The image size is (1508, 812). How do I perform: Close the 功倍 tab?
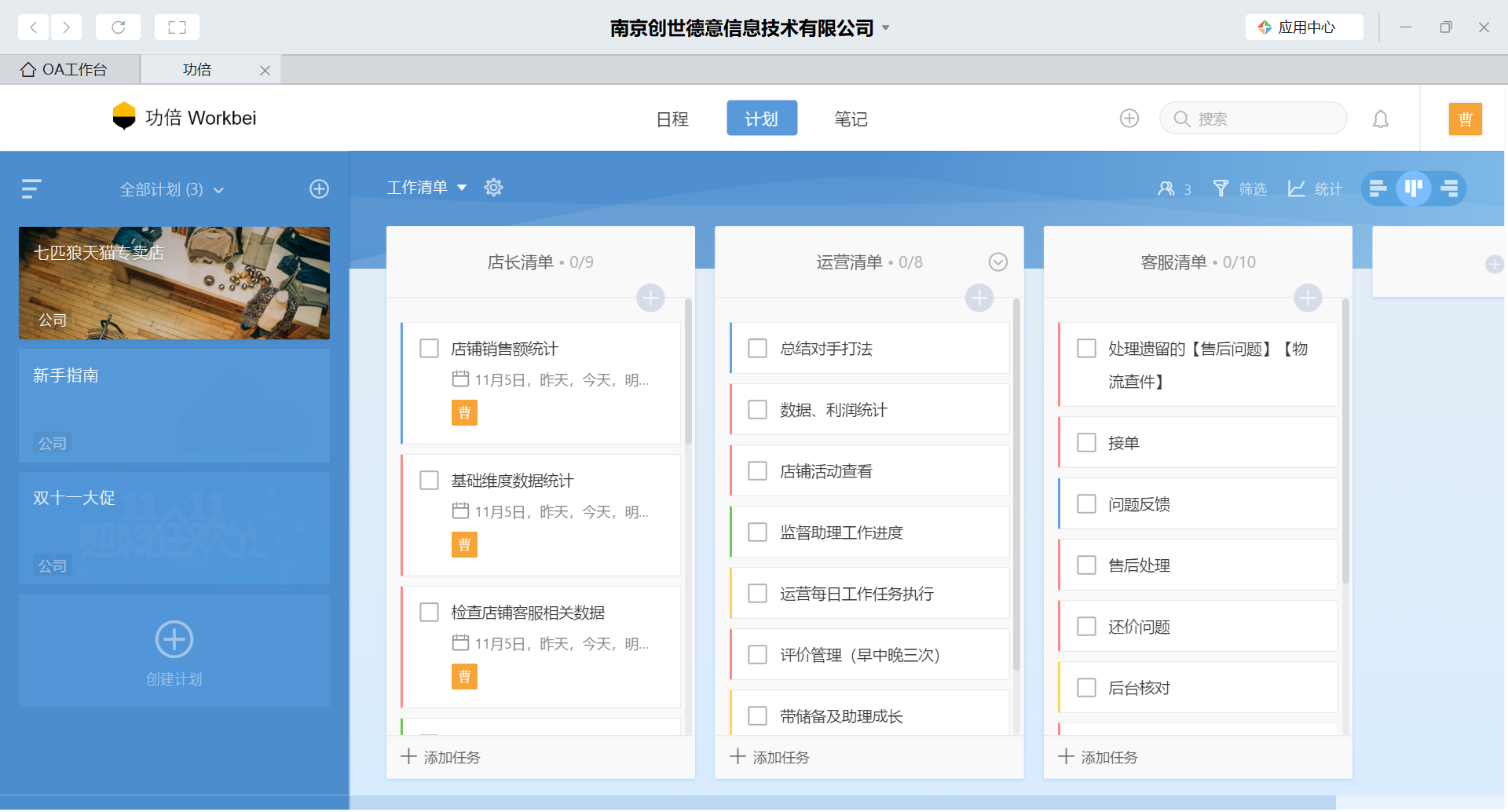click(x=265, y=71)
